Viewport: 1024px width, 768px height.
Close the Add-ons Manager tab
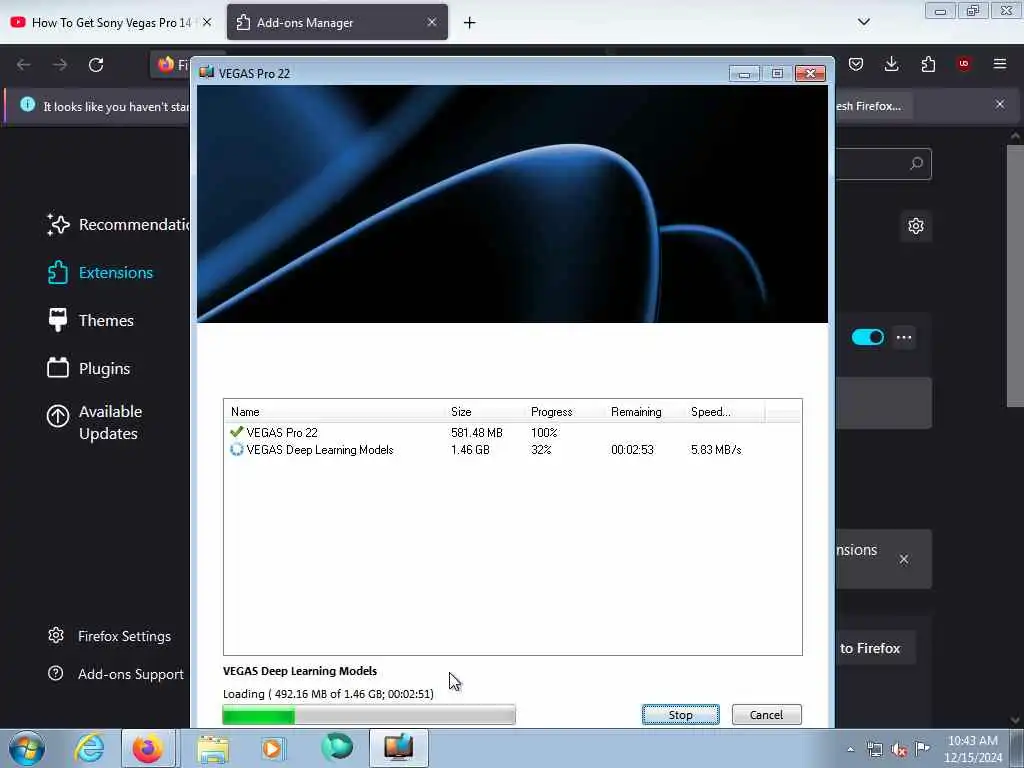coord(432,22)
